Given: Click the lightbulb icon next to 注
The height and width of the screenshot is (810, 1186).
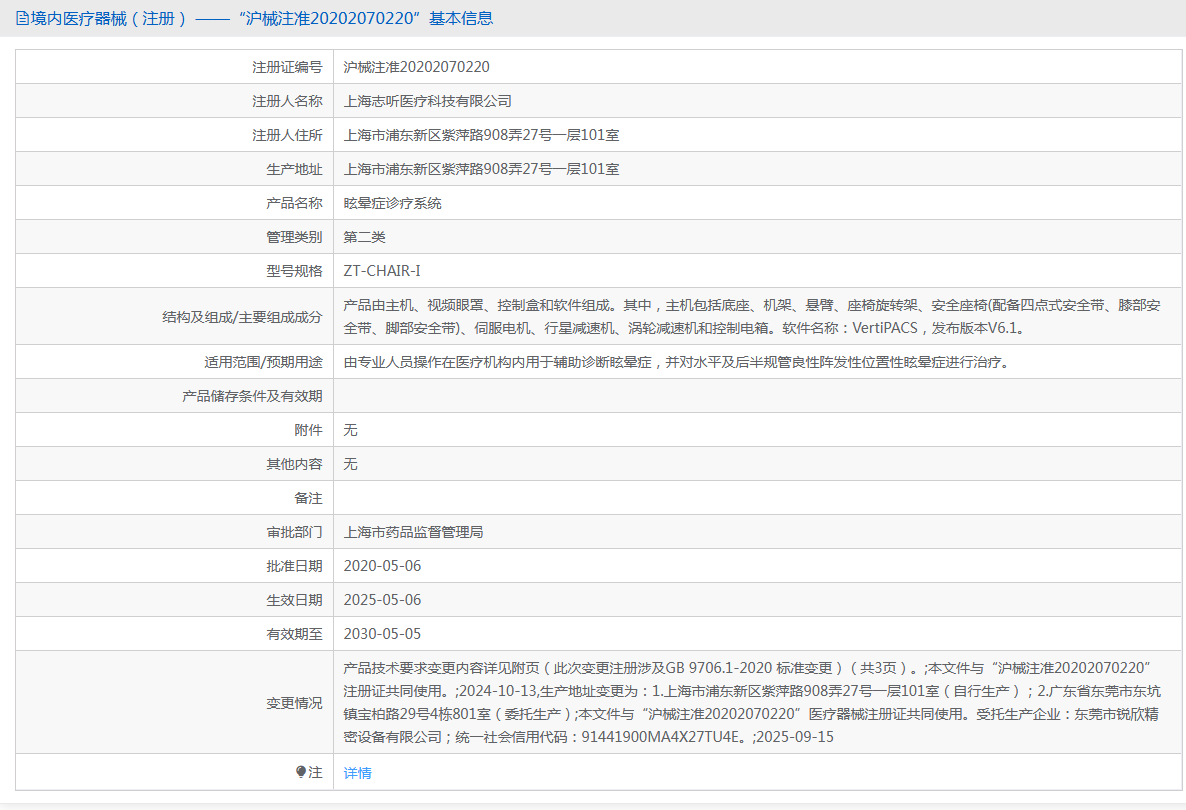Looking at the screenshot, I should pyautogui.click(x=301, y=772).
